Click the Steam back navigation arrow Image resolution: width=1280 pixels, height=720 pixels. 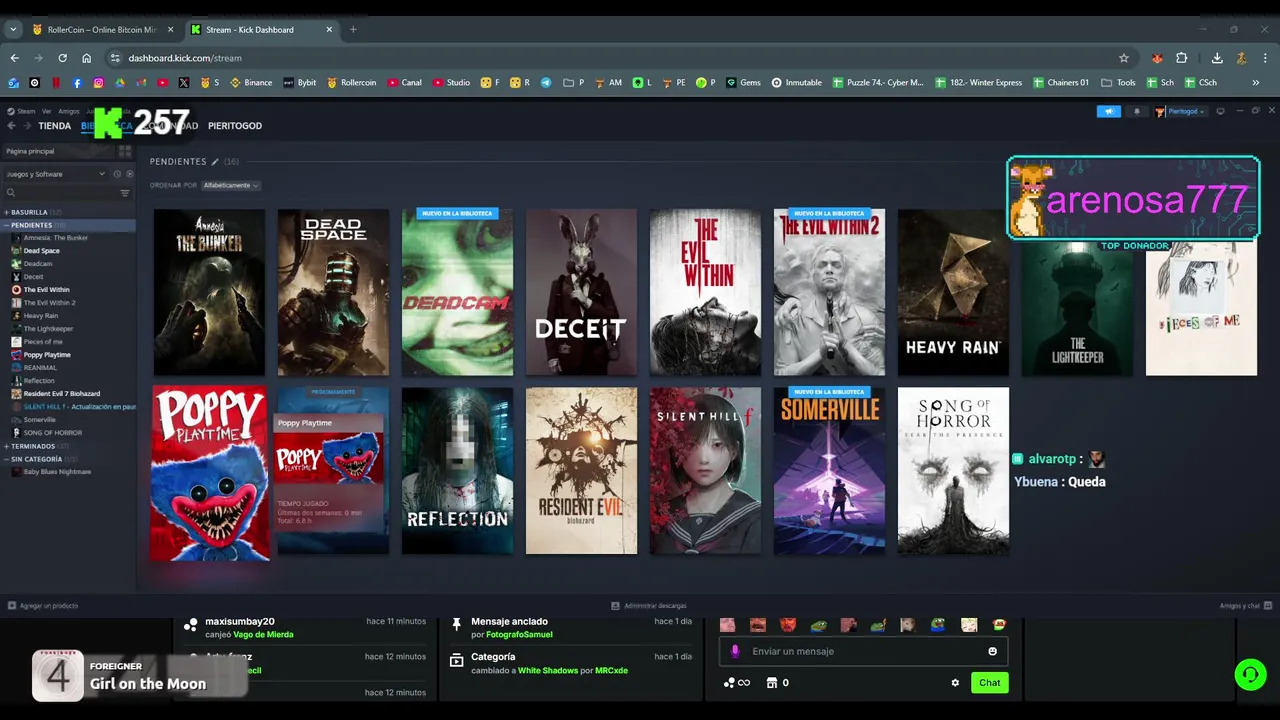click(x=11, y=126)
